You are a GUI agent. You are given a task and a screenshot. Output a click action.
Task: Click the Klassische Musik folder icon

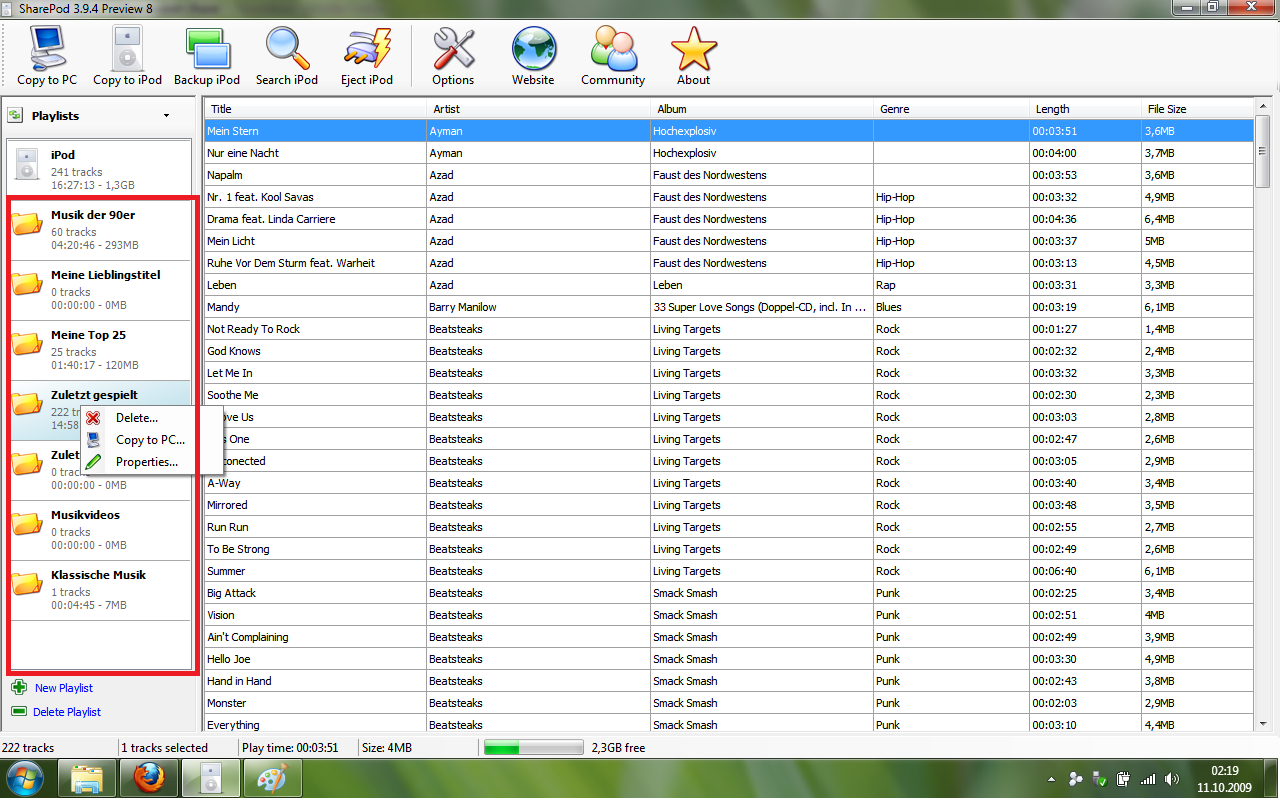[x=27, y=584]
